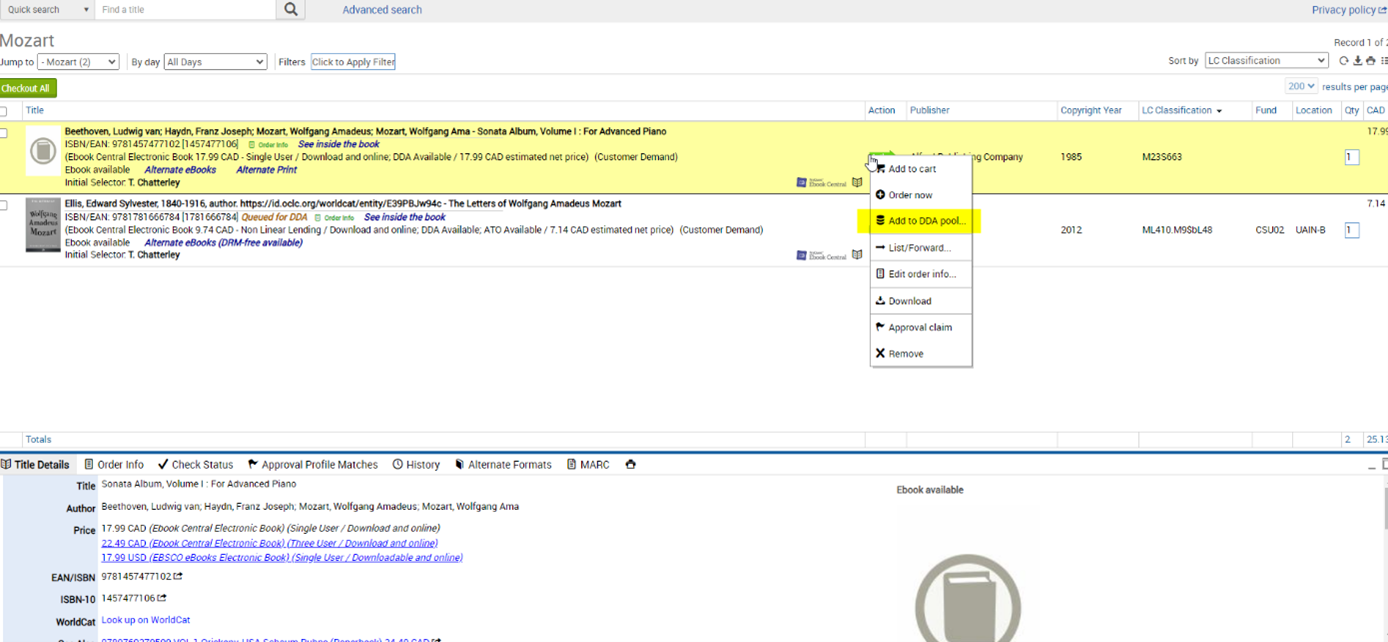Open the Letters of Mozart cover thumbnail
1388x642 pixels.
(43, 225)
